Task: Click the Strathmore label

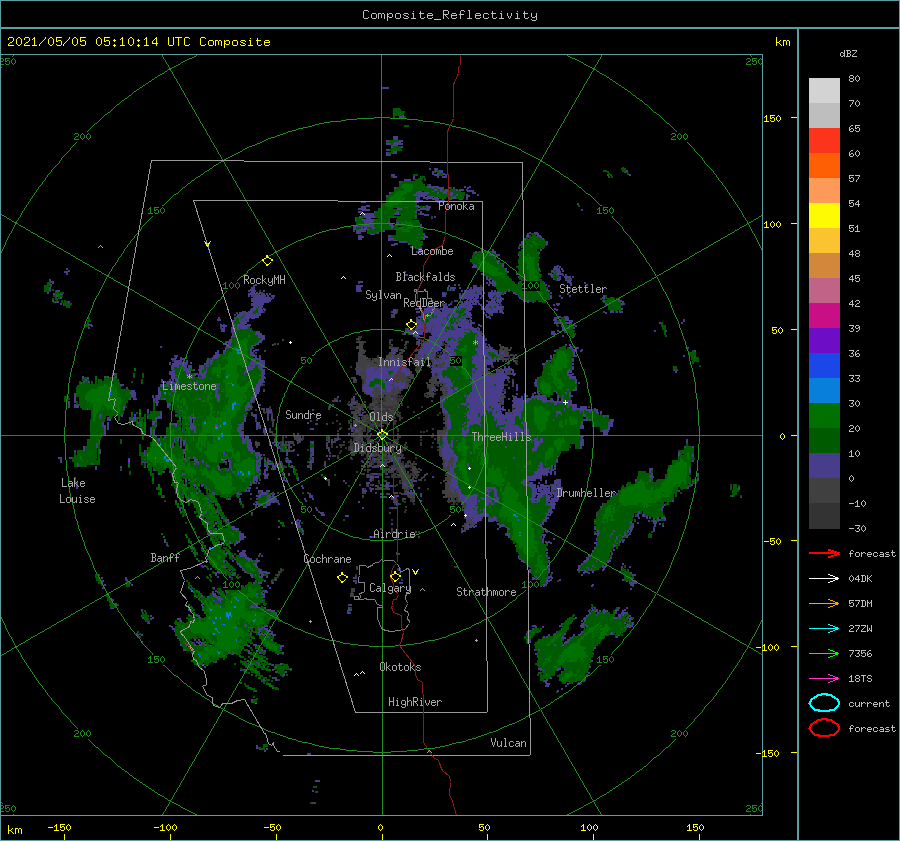Action: pyautogui.click(x=486, y=592)
